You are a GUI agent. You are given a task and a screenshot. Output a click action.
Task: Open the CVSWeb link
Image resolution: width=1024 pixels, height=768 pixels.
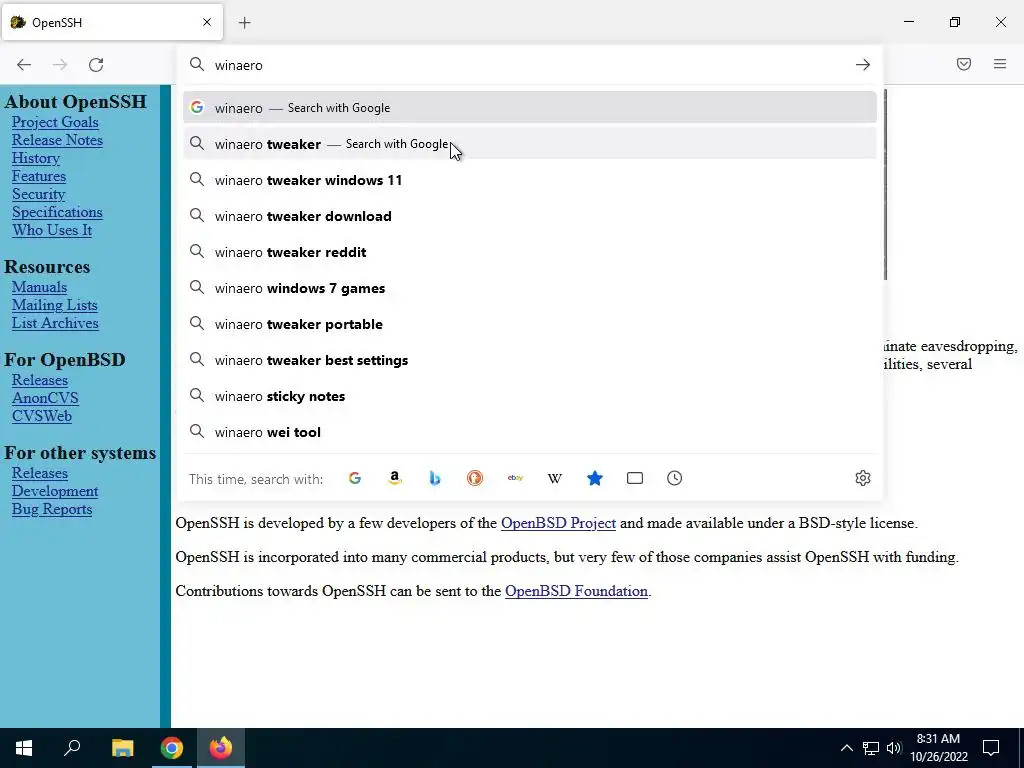pos(42,416)
